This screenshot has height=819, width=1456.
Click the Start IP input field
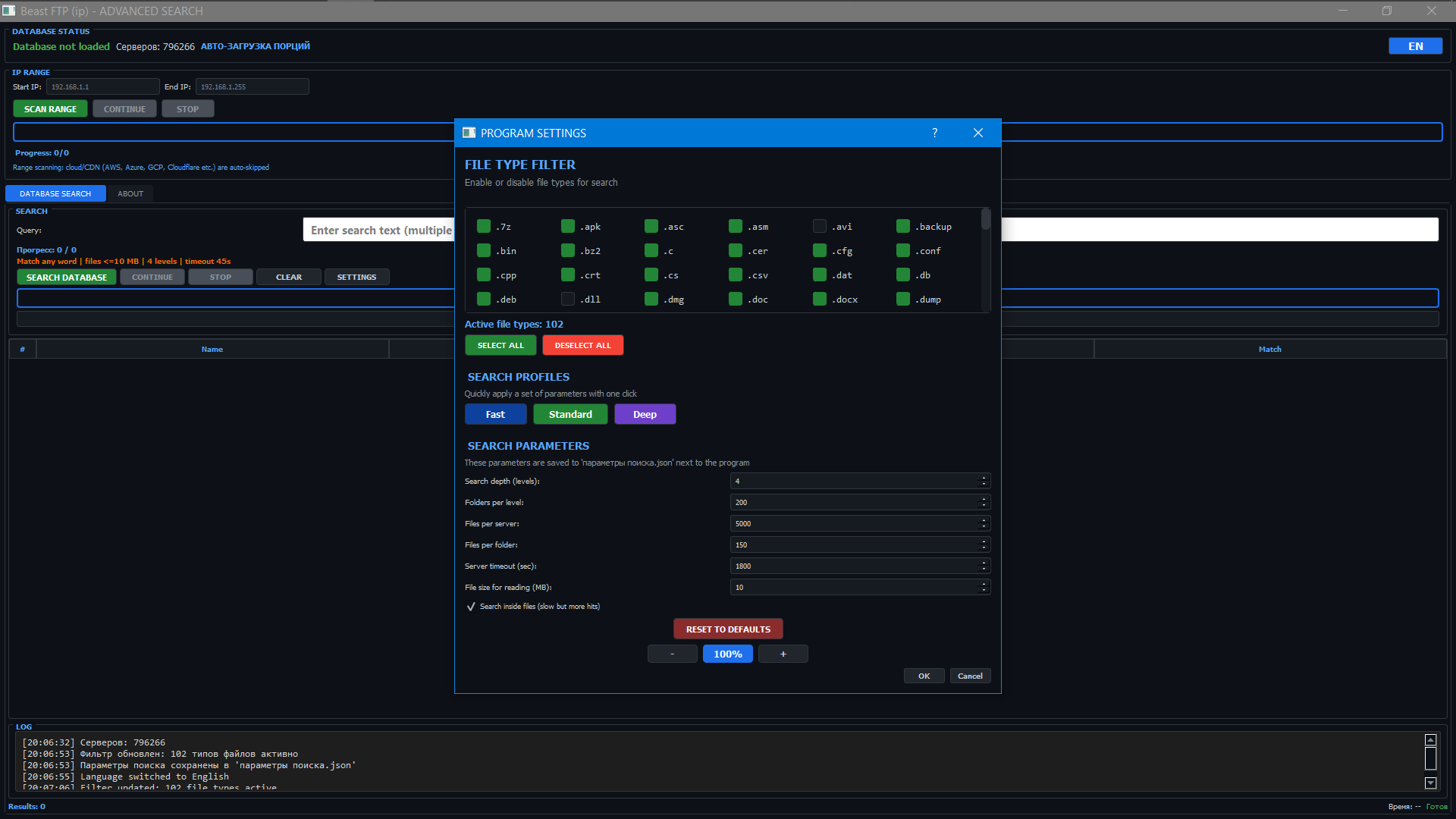tap(102, 86)
